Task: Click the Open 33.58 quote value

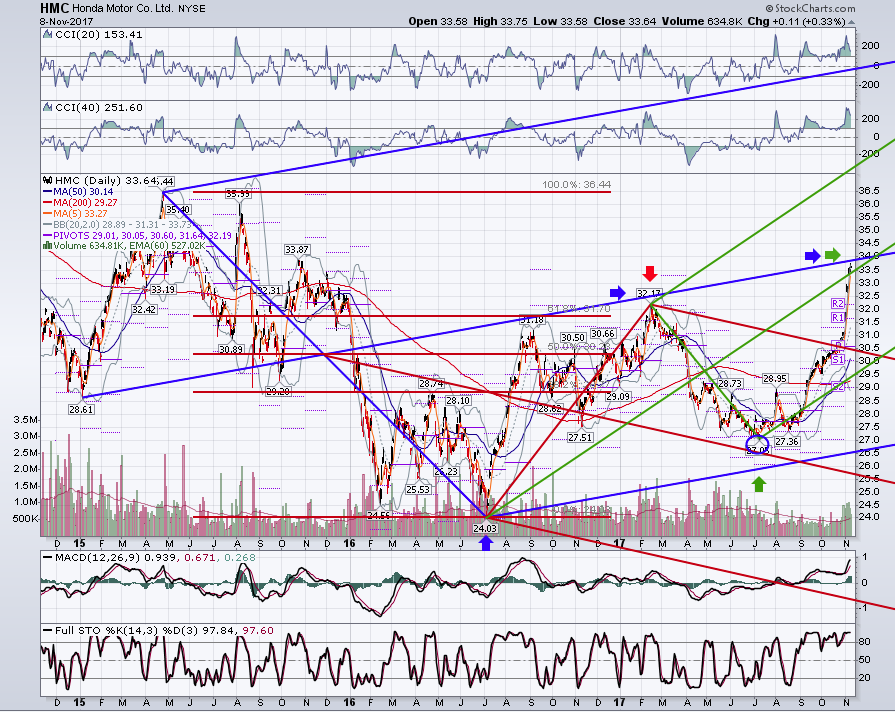Action: coord(438,21)
